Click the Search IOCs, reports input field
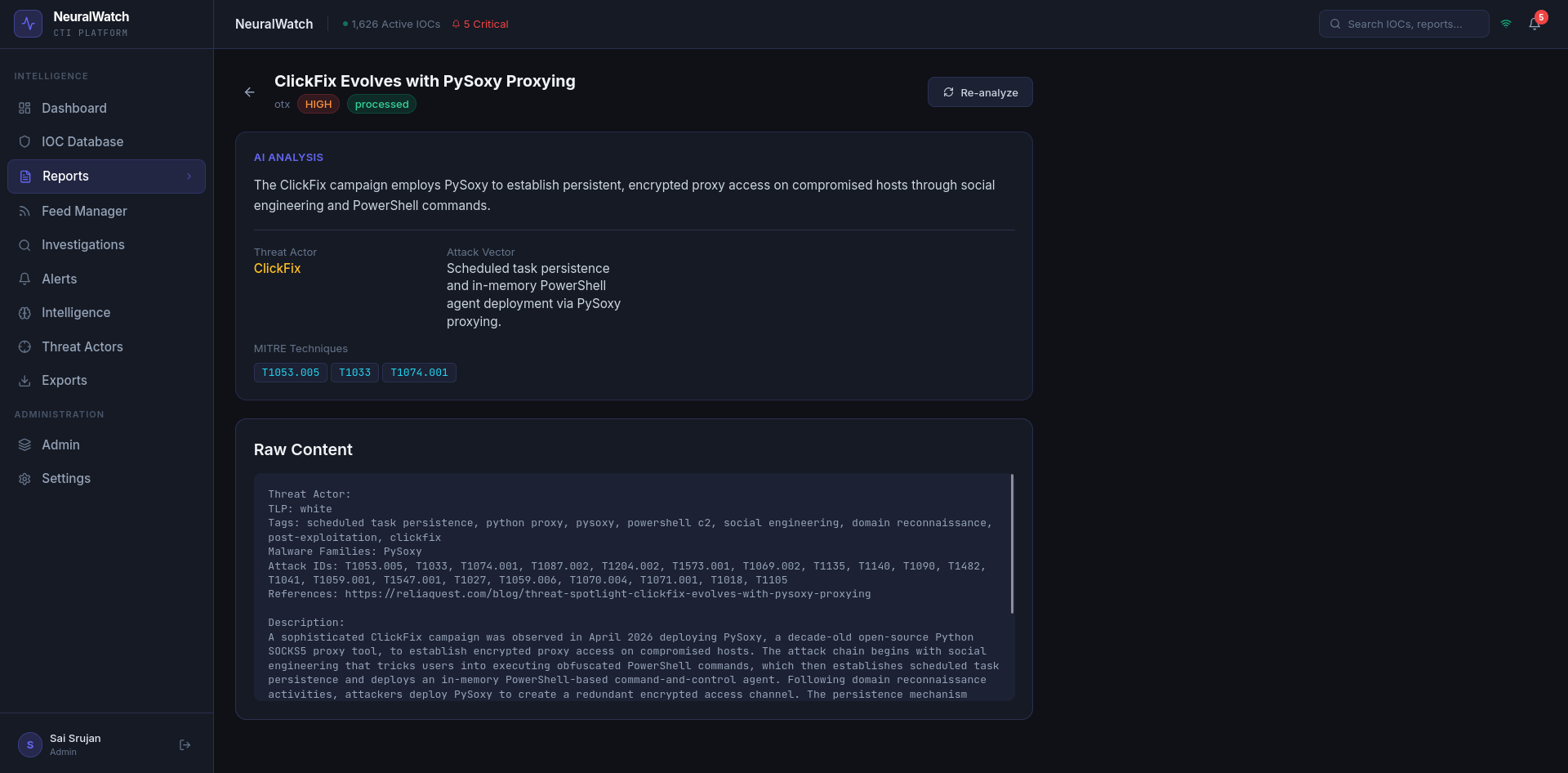1568x773 pixels. click(x=1404, y=24)
